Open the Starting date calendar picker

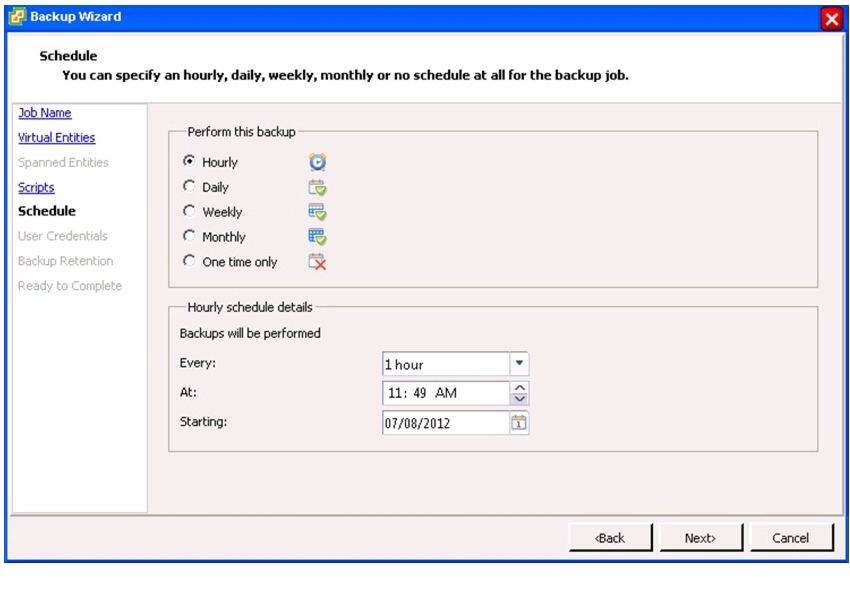point(519,423)
